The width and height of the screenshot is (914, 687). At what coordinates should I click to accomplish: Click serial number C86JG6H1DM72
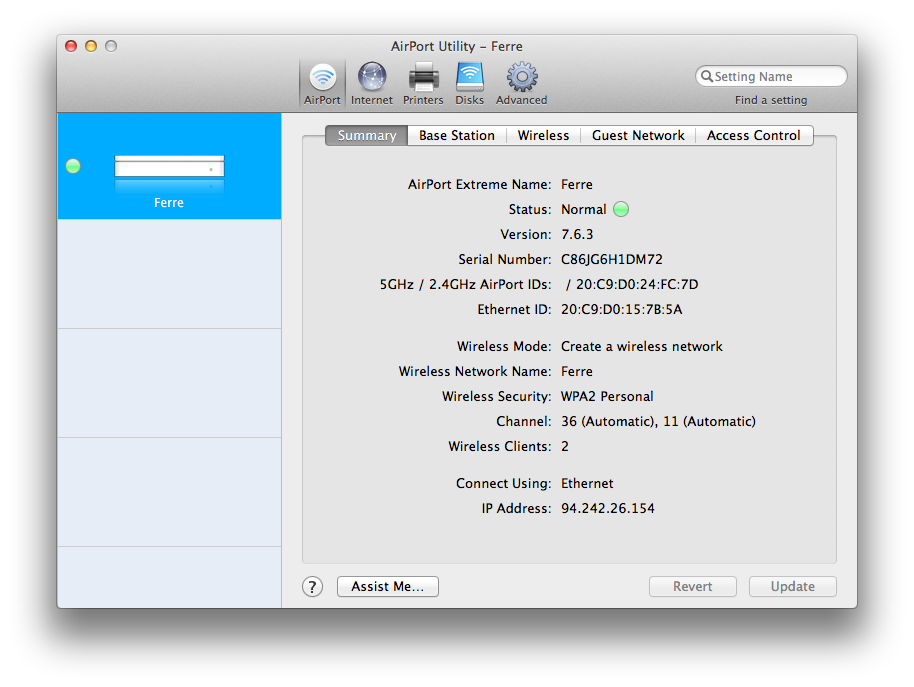[612, 259]
